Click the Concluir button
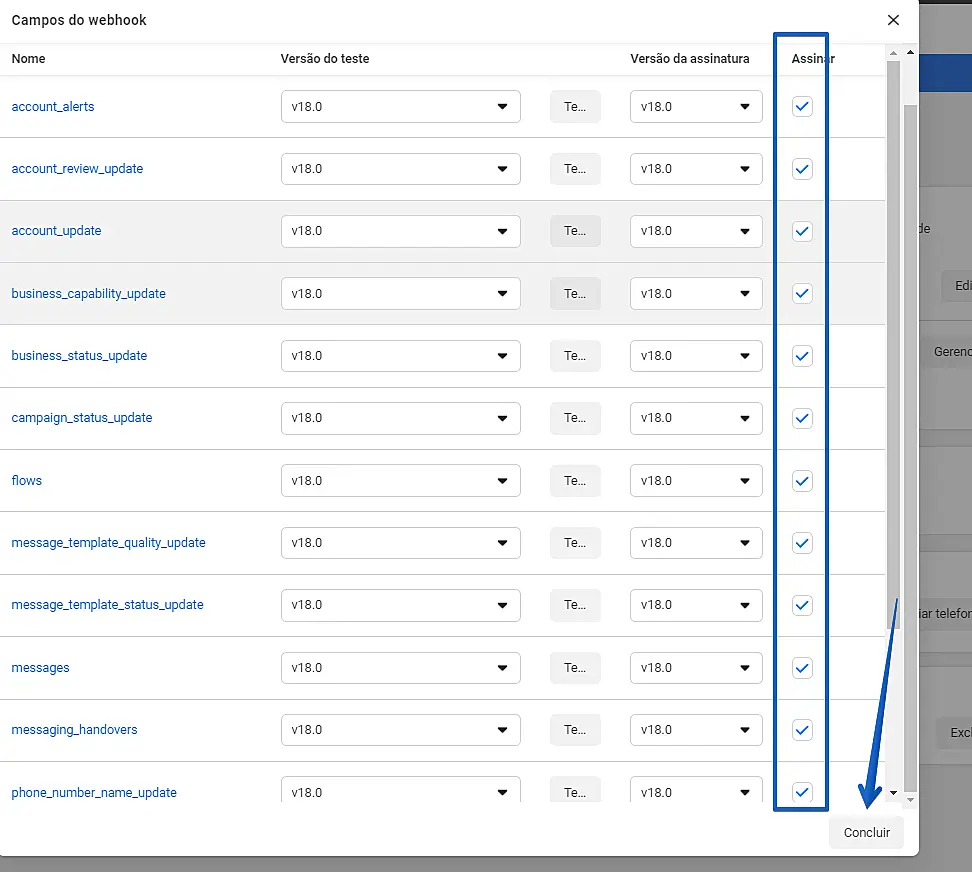The height and width of the screenshot is (872, 972). click(x=866, y=833)
